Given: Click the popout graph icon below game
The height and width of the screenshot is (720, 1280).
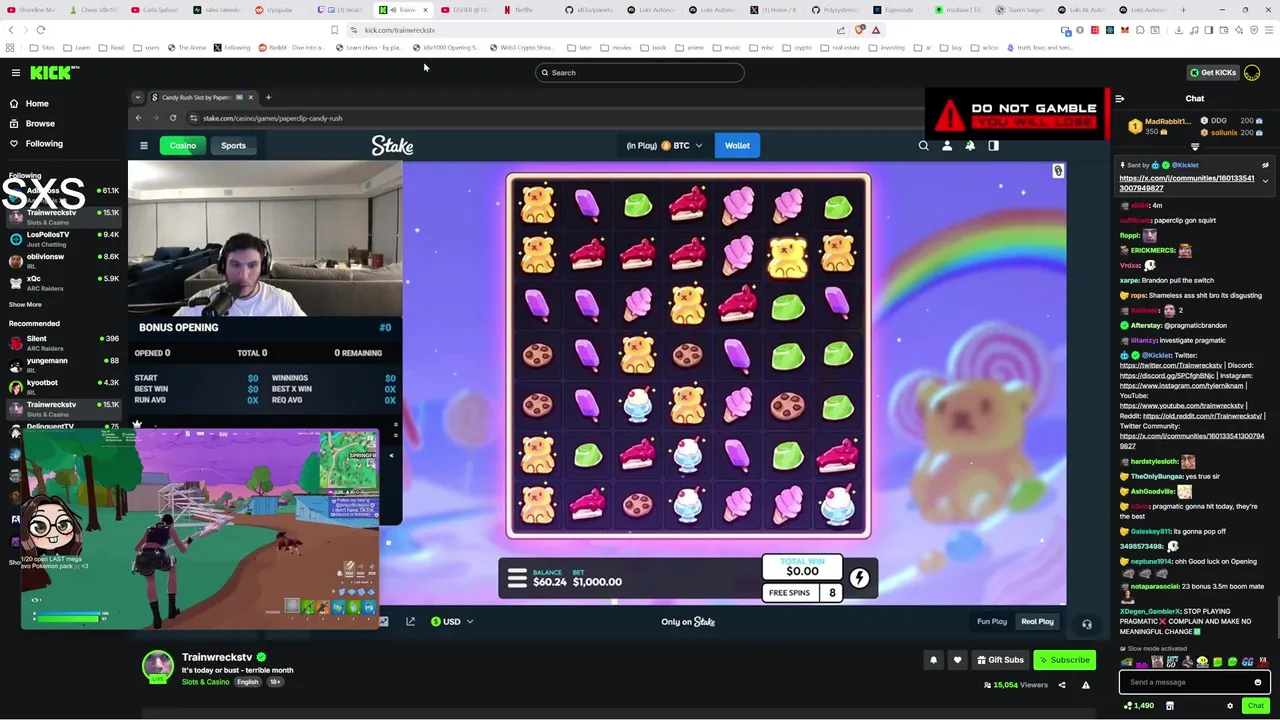Looking at the screenshot, I should pos(410,622).
